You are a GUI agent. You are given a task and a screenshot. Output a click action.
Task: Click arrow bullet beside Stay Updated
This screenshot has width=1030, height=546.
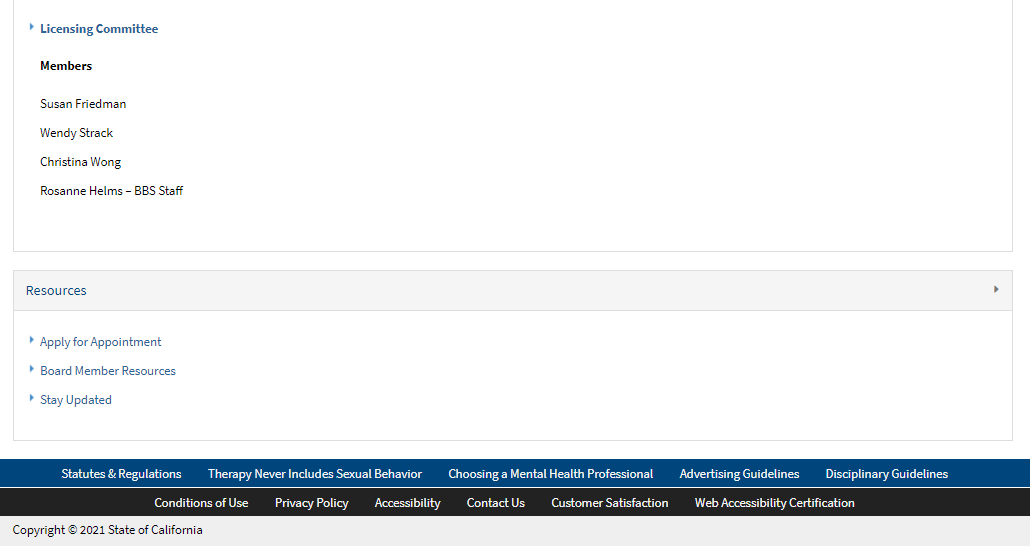(32, 398)
